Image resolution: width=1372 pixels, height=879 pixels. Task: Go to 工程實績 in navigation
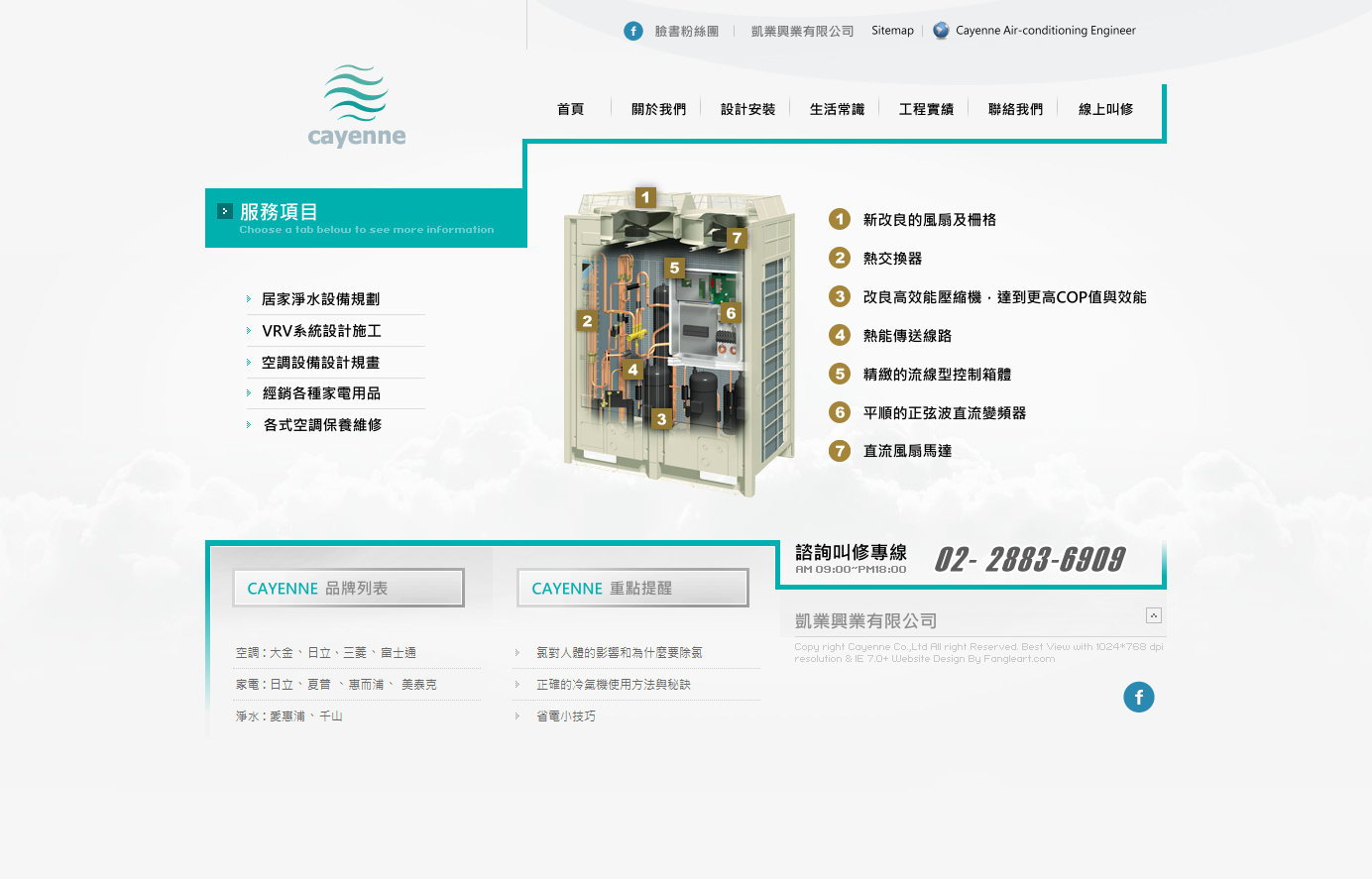(926, 109)
